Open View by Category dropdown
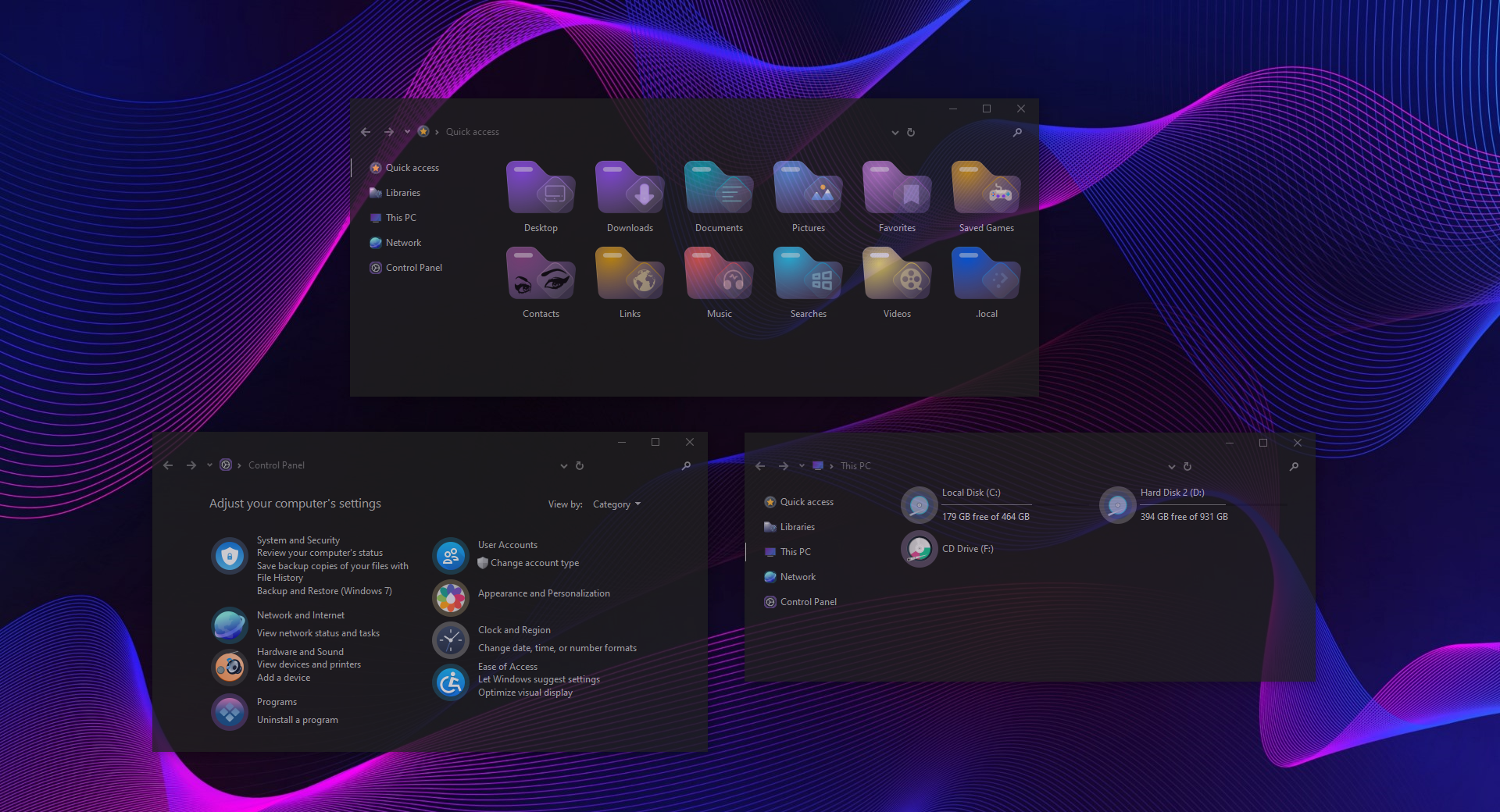The image size is (1500, 812). click(616, 504)
